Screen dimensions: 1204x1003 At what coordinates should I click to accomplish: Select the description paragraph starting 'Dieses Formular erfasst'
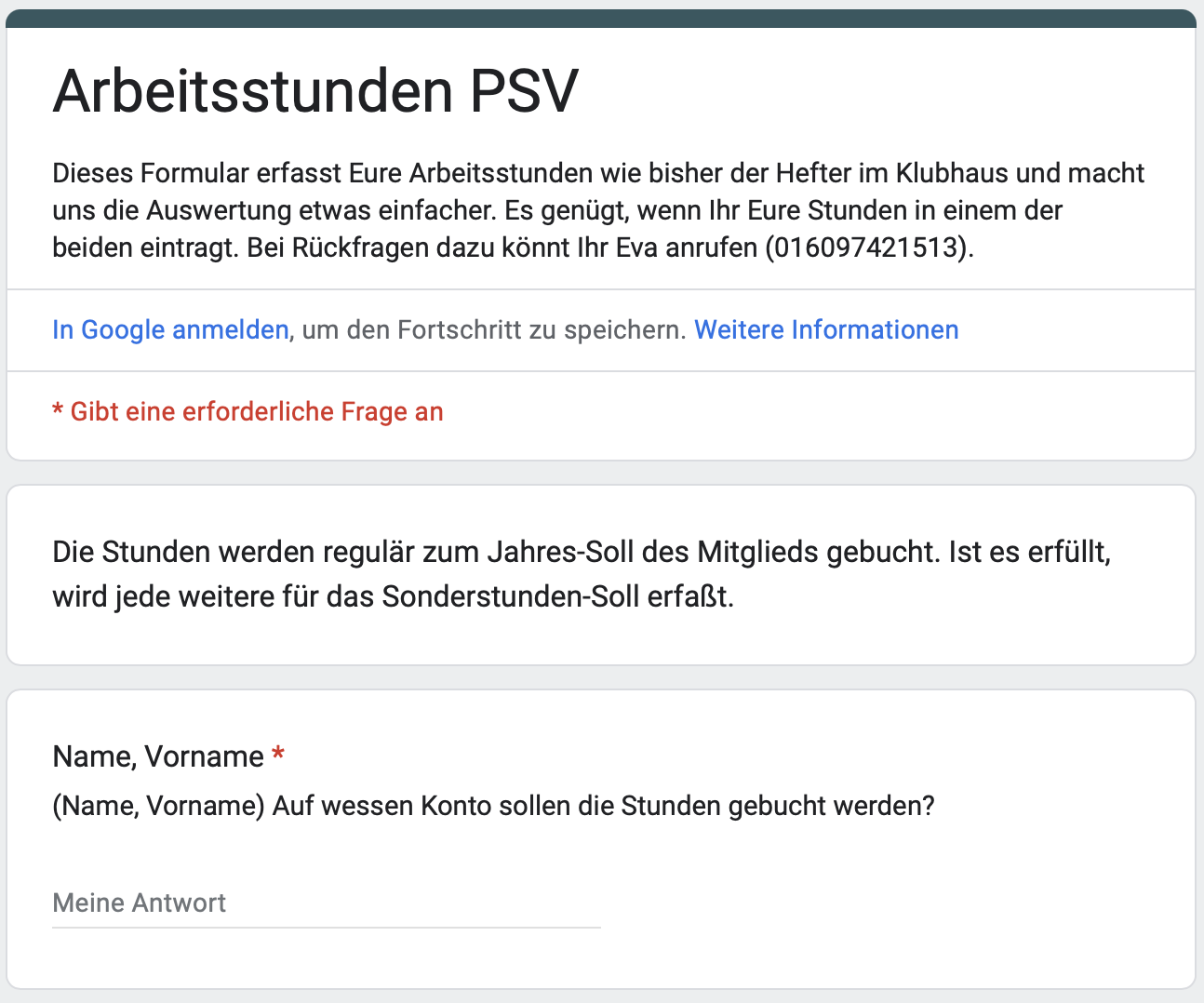click(x=598, y=210)
